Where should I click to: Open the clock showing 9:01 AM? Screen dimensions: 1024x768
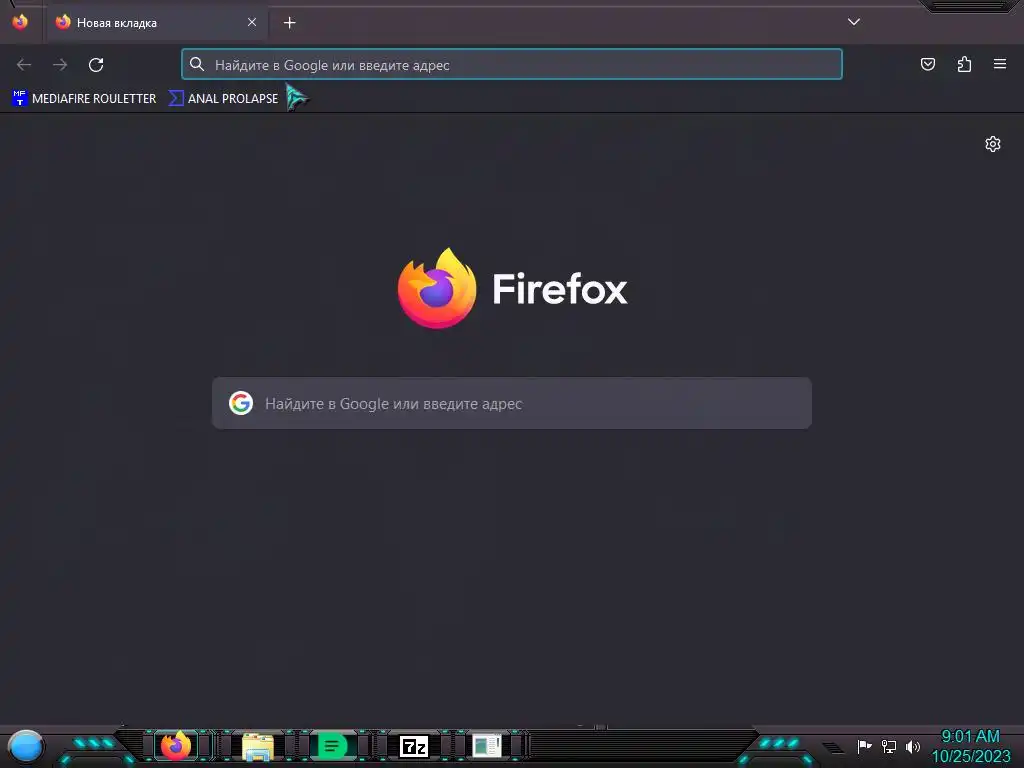pyautogui.click(x=970, y=746)
